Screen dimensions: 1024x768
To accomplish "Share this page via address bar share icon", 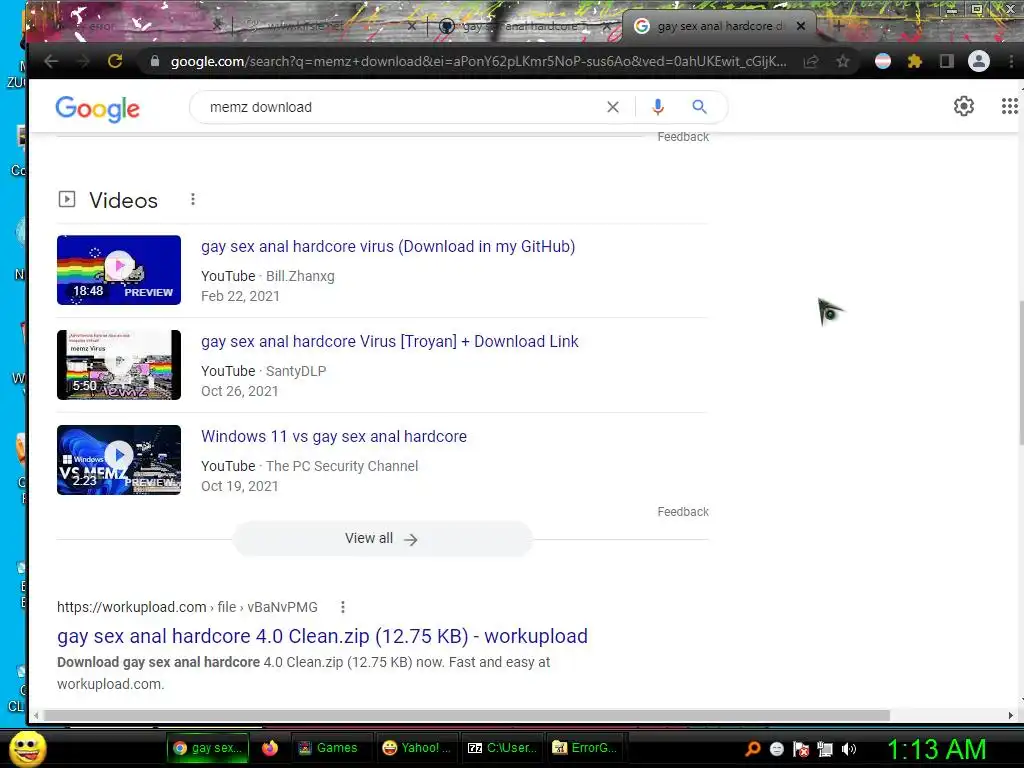I will 811,61.
